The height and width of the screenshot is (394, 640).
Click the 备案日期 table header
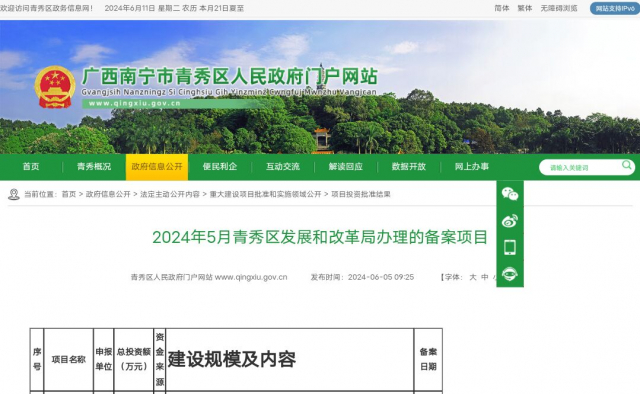click(x=428, y=359)
